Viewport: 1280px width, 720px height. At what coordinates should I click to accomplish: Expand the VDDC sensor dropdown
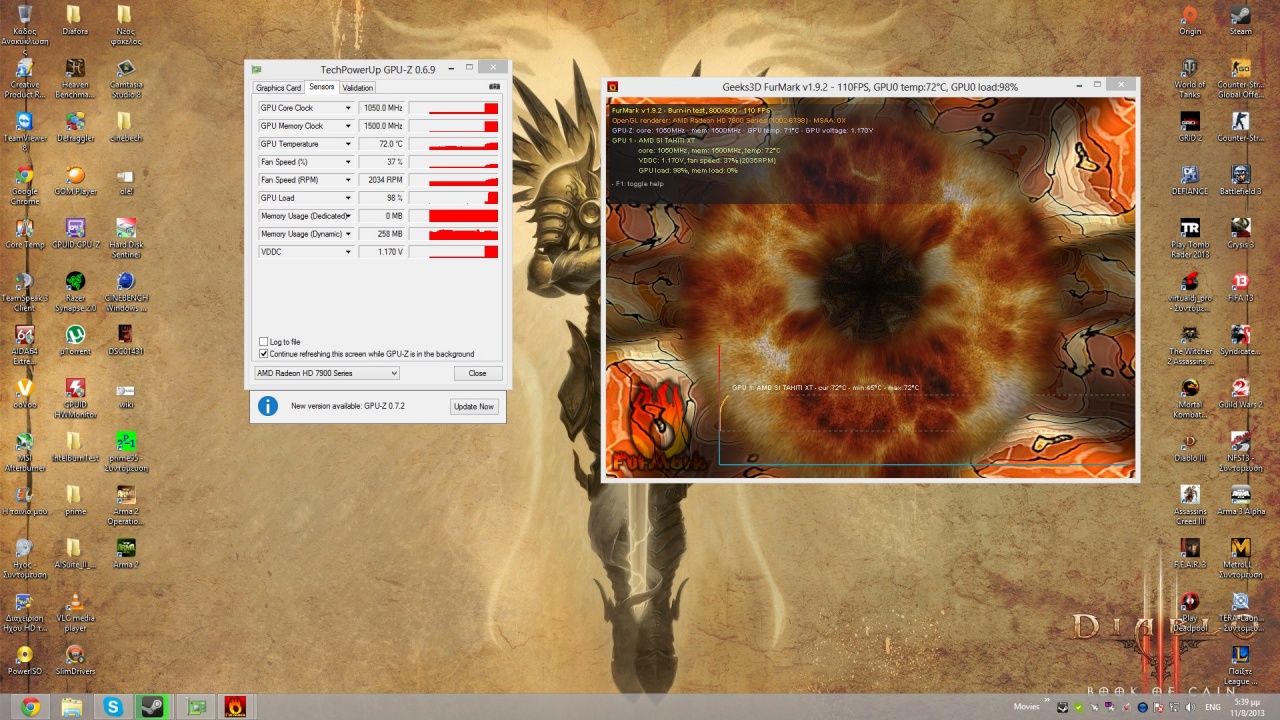348,252
